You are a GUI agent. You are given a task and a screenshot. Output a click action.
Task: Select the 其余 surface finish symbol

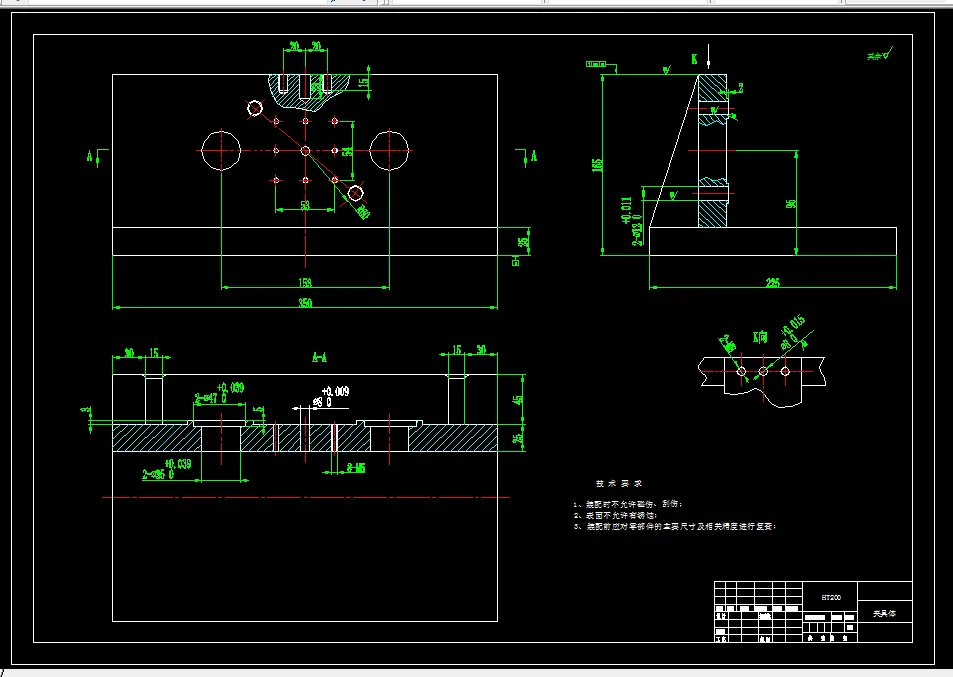coord(879,55)
